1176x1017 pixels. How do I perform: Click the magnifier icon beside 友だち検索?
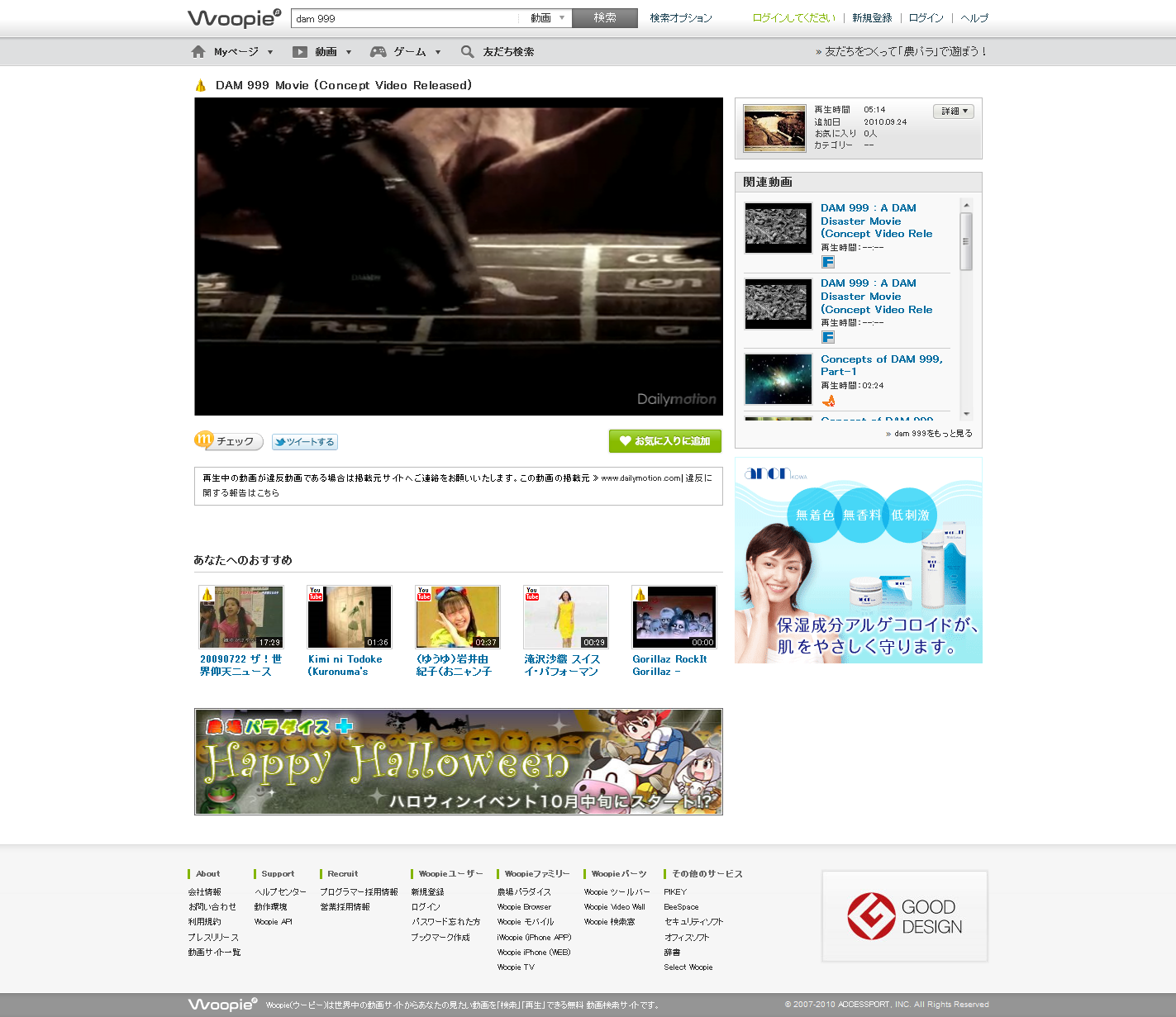tap(468, 52)
